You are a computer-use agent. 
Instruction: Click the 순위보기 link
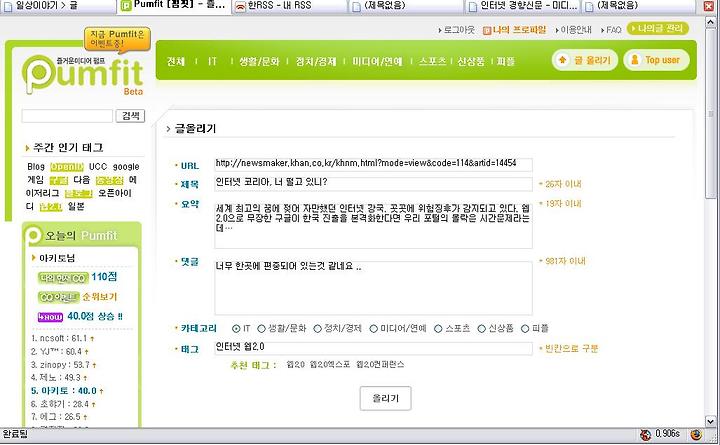pyautogui.click(x=100, y=297)
